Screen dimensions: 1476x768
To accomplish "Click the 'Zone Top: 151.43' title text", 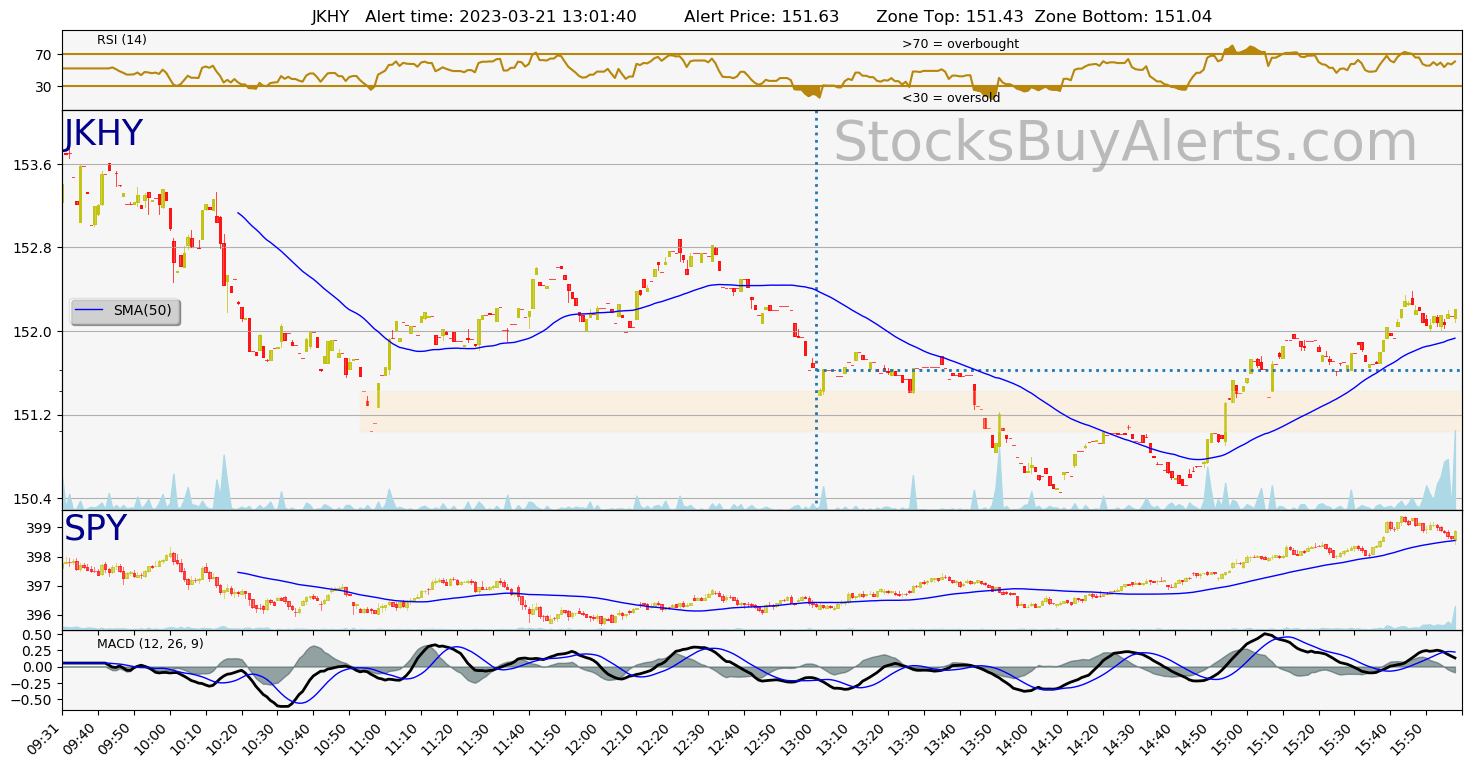I will point(950,16).
